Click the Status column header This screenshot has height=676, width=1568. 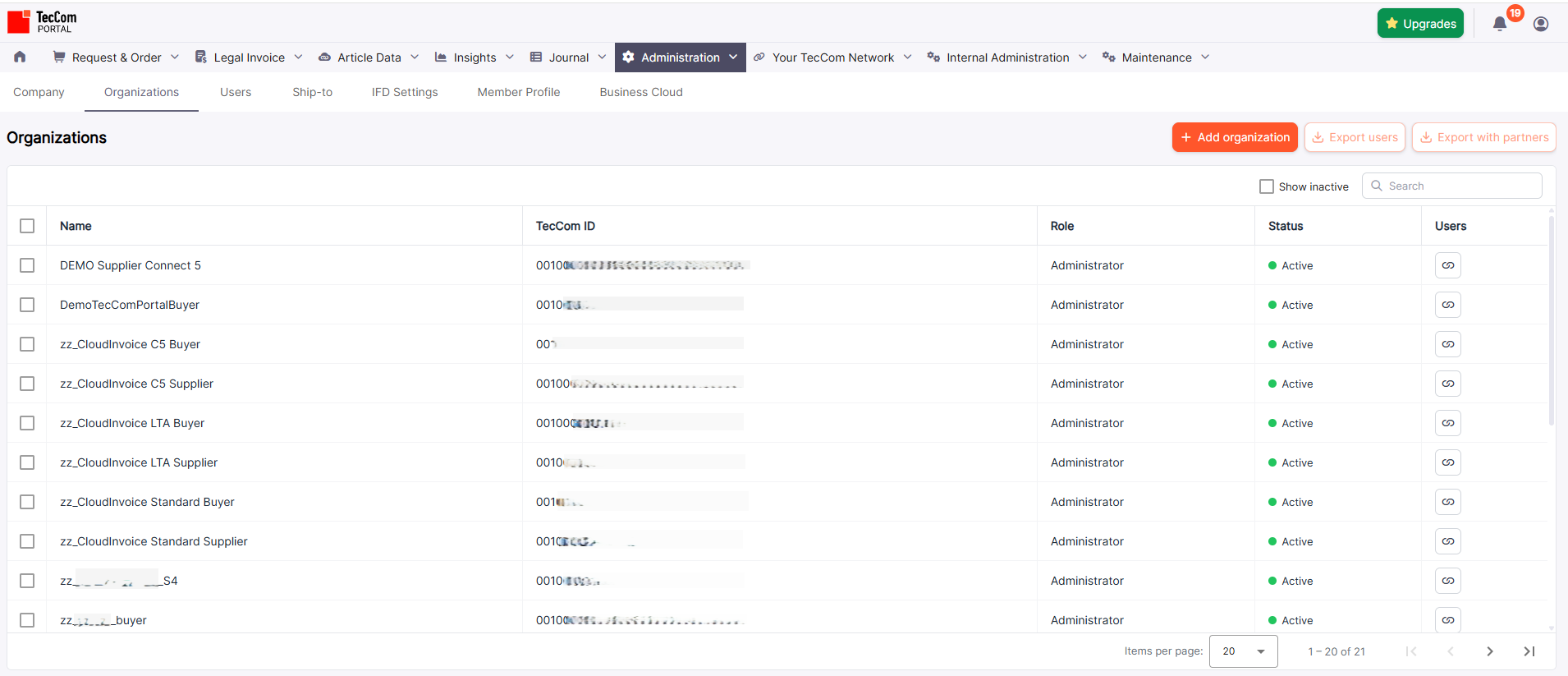(1286, 226)
